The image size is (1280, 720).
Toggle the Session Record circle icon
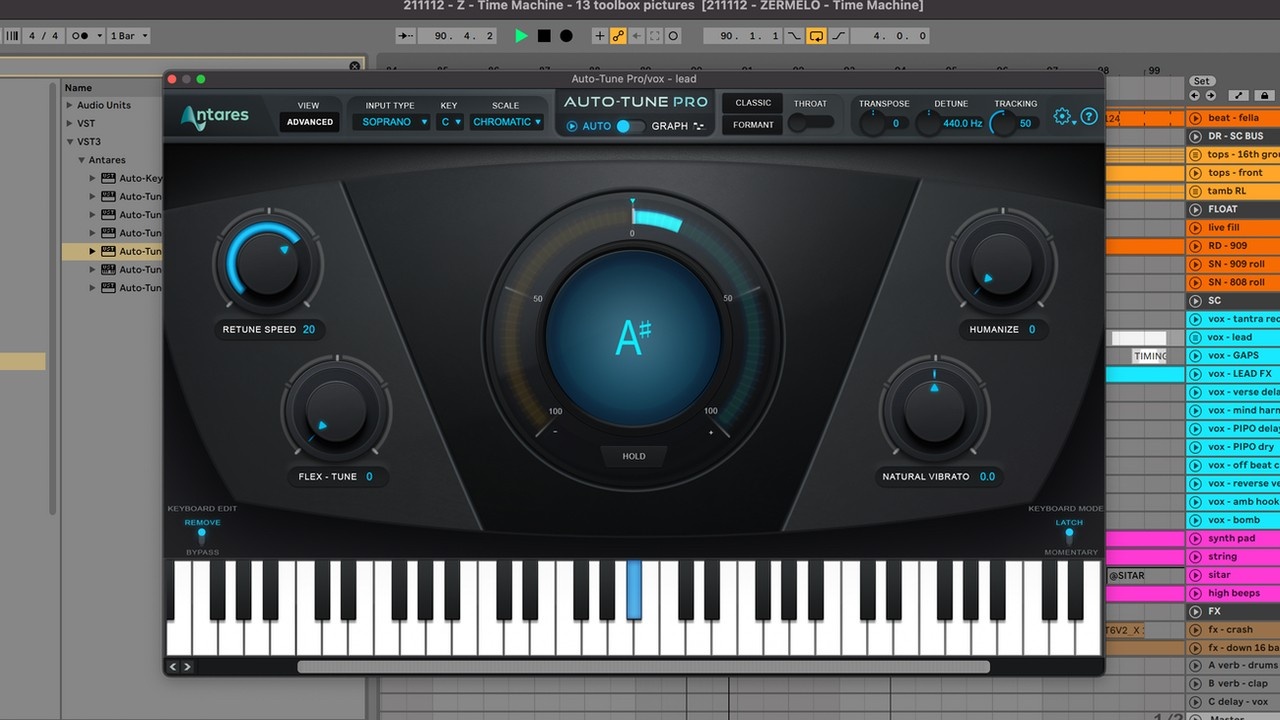(673, 36)
